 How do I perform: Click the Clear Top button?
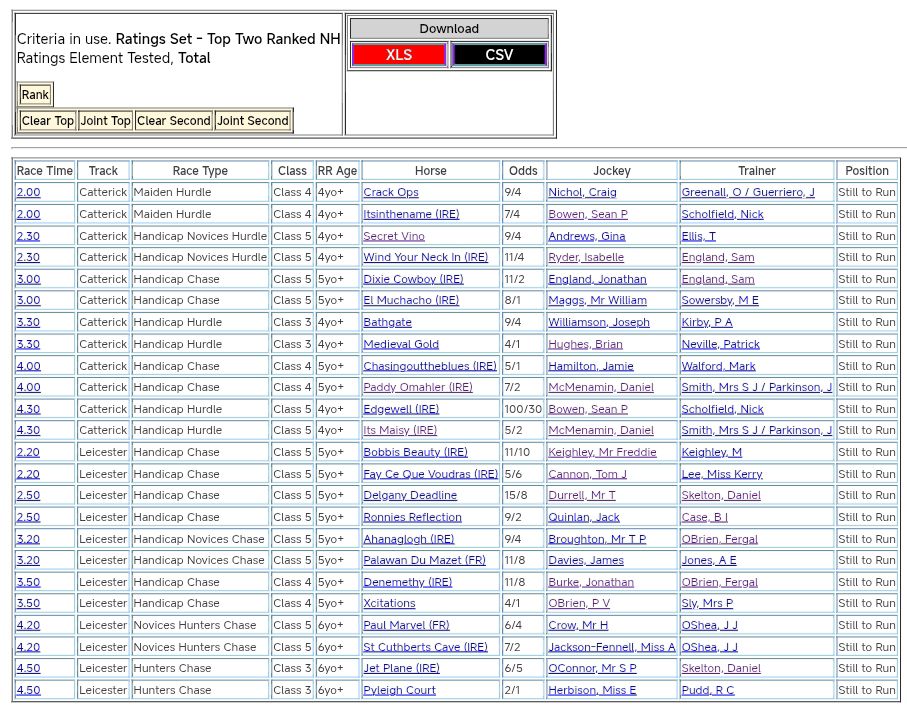(48, 121)
